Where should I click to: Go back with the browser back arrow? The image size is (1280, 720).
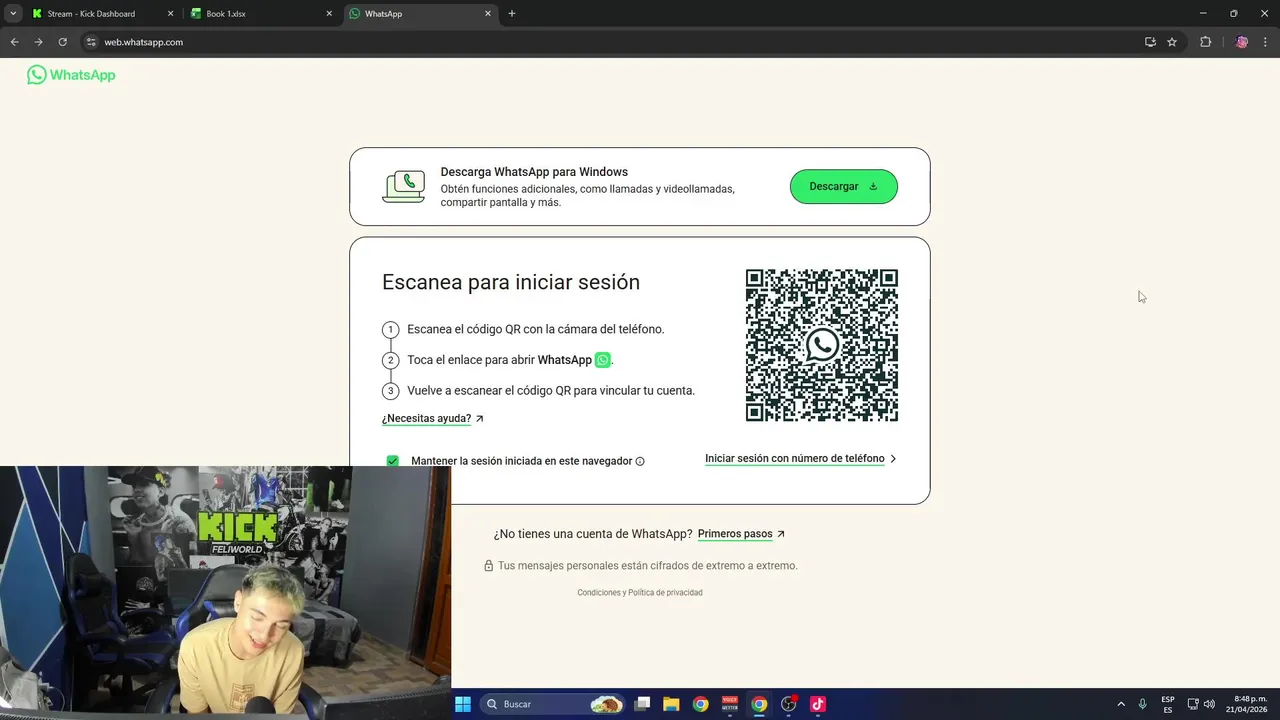(14, 42)
